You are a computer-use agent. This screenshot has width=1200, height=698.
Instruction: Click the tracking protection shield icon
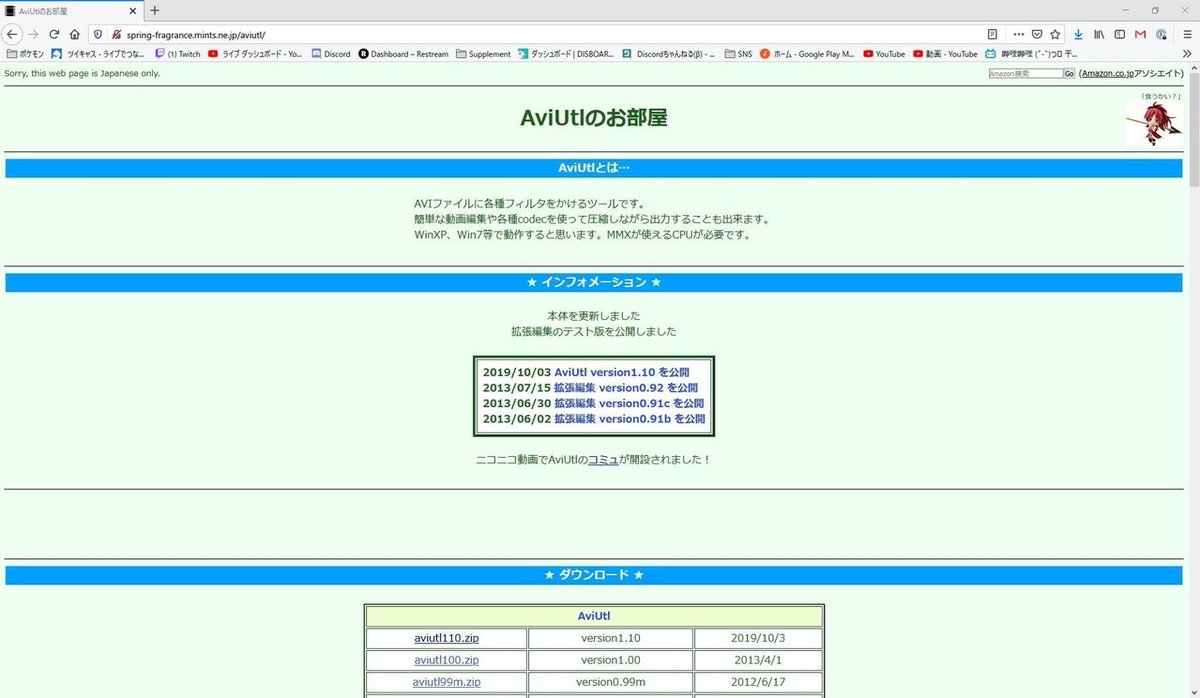[x=98, y=34]
